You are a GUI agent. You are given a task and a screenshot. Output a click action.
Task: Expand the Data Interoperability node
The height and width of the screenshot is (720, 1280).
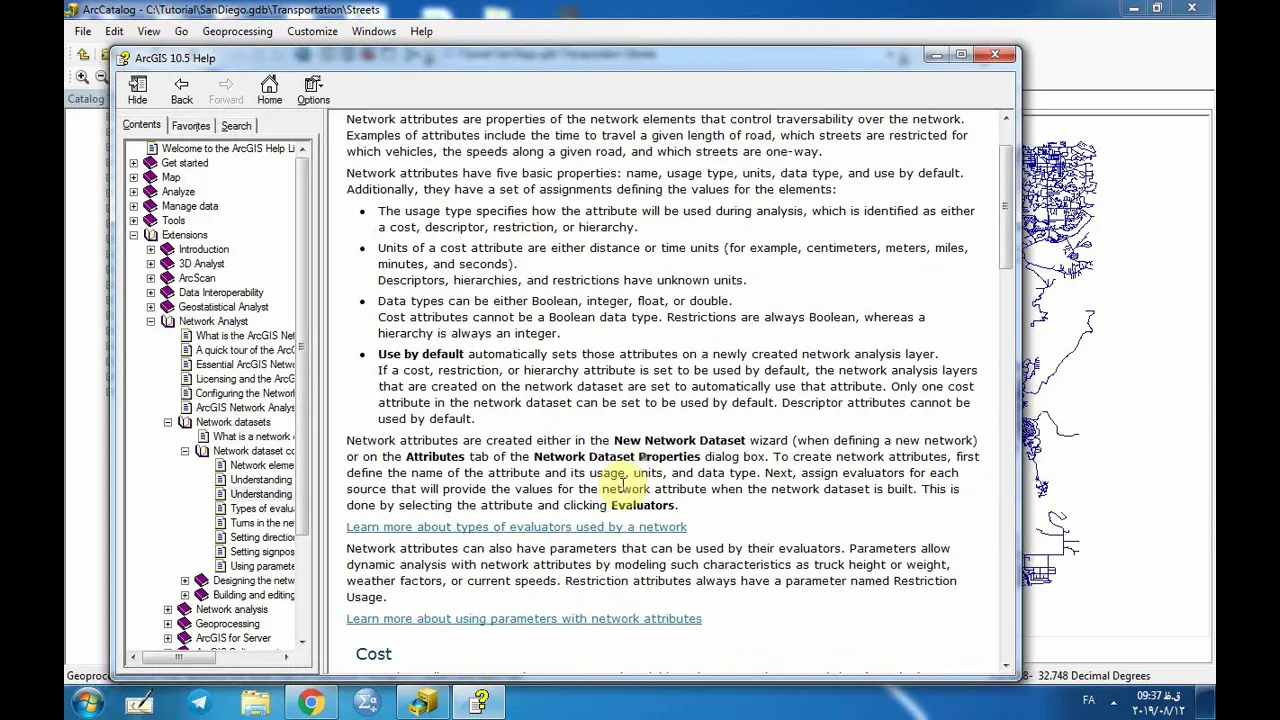pos(151,293)
